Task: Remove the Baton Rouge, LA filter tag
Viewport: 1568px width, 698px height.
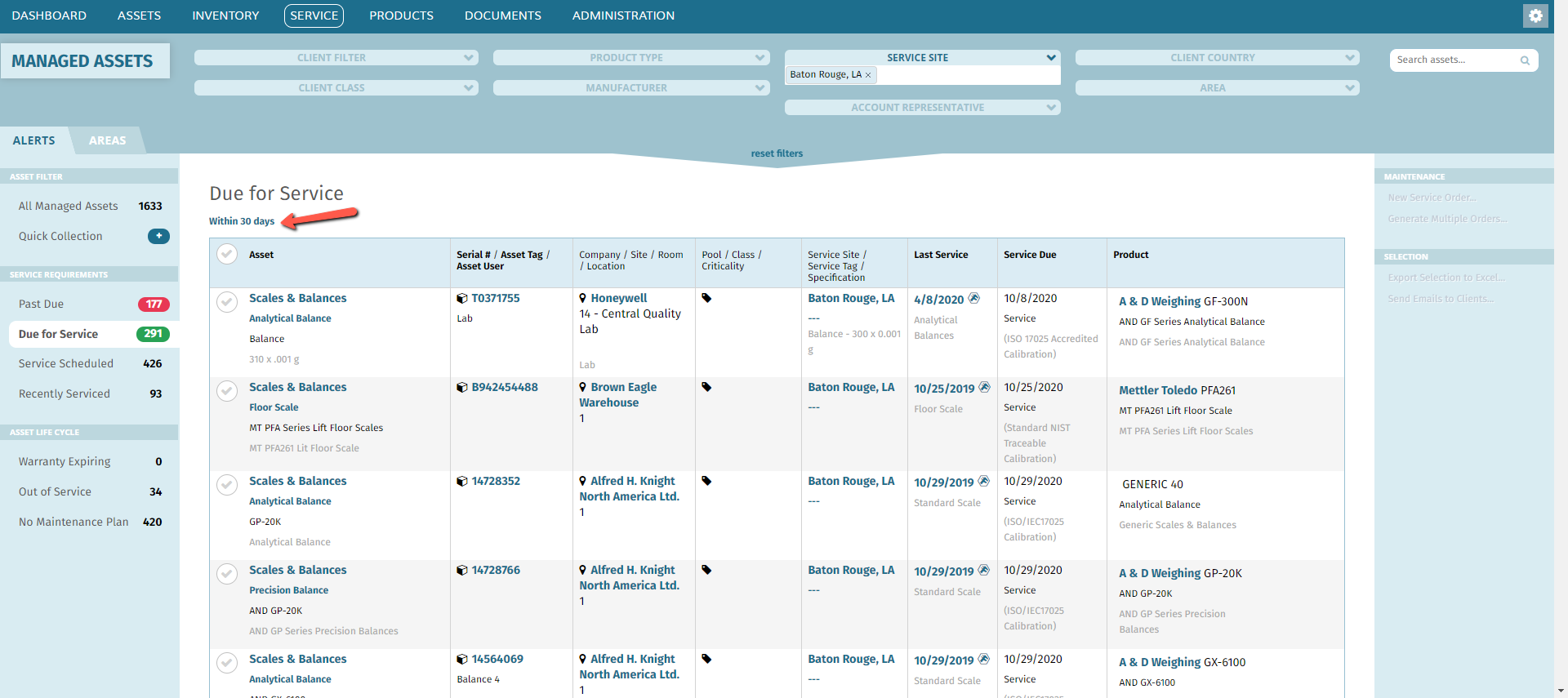Action: tap(868, 75)
